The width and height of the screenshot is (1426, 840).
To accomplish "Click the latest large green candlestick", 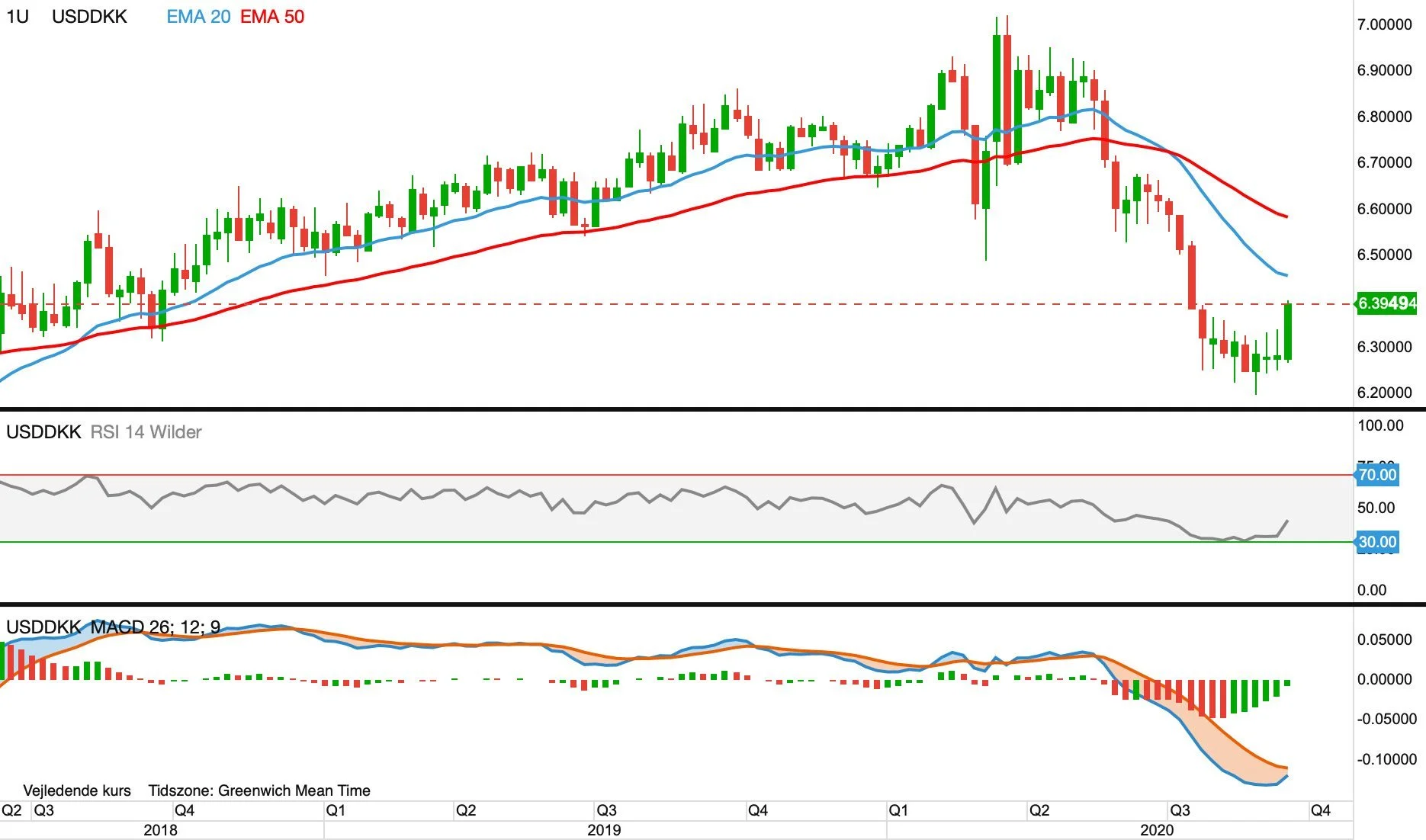I will tap(1288, 332).
